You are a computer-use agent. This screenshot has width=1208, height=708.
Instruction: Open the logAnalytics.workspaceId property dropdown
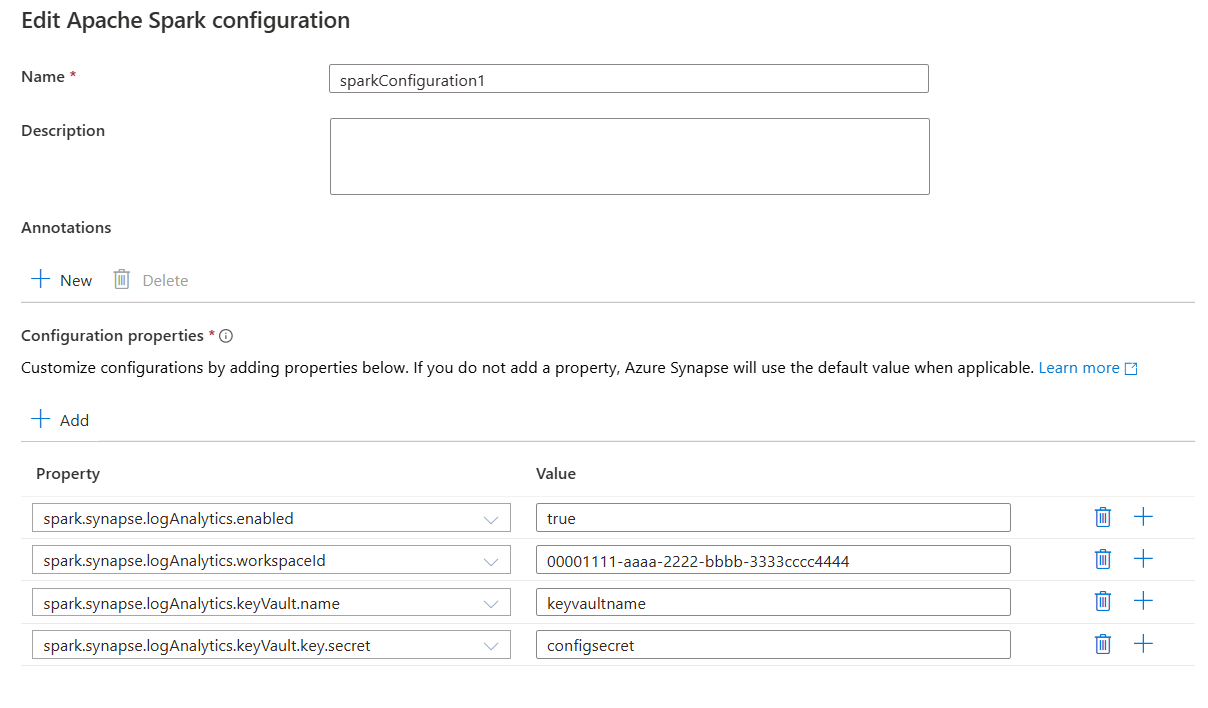pos(491,561)
